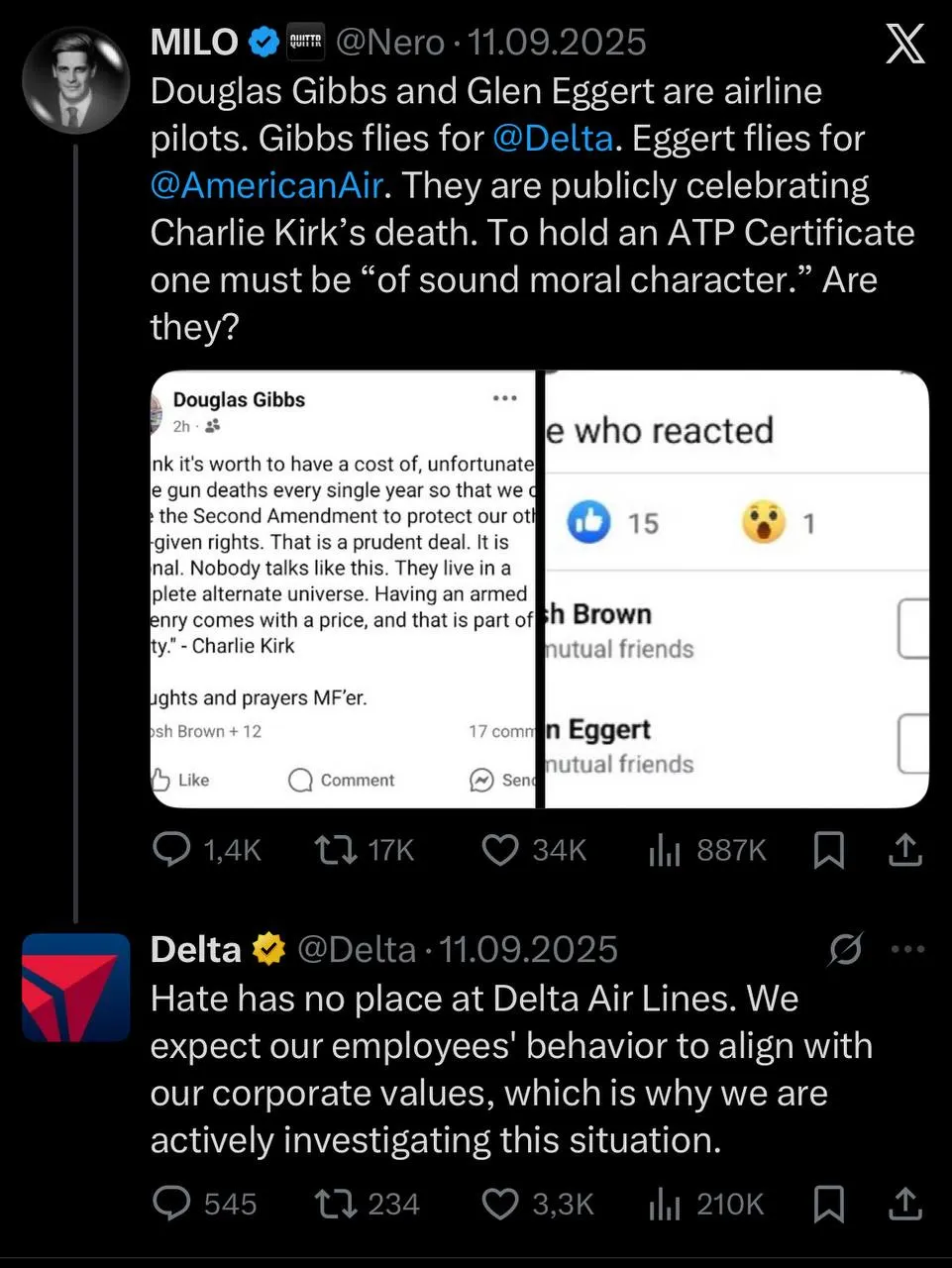The height and width of the screenshot is (1268, 952).
Task: Open the Douglas Gibbs Facebook post image
Action: coord(343,589)
